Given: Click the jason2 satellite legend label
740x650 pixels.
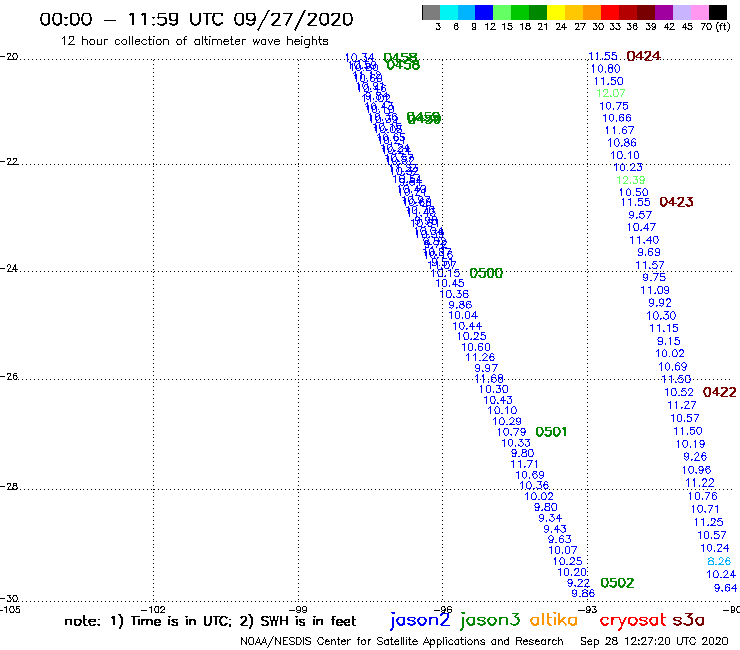Looking at the screenshot, I should (420, 620).
